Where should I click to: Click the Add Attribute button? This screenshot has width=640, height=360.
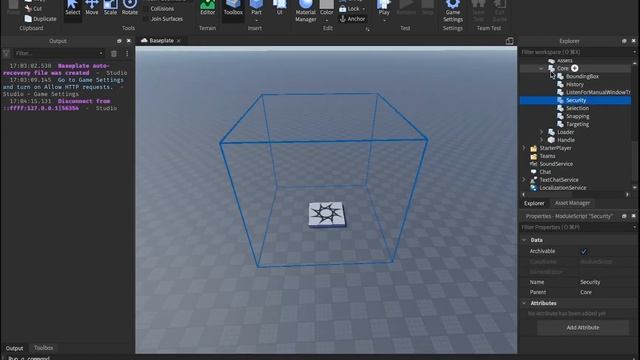point(583,327)
